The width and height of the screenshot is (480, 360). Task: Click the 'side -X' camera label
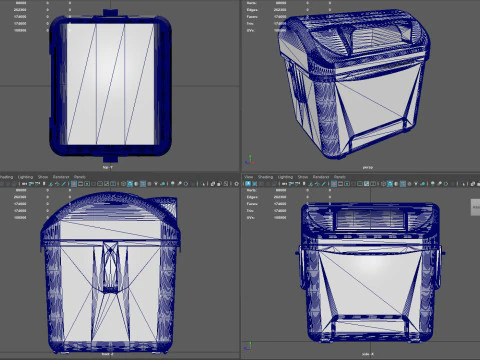click(368, 354)
